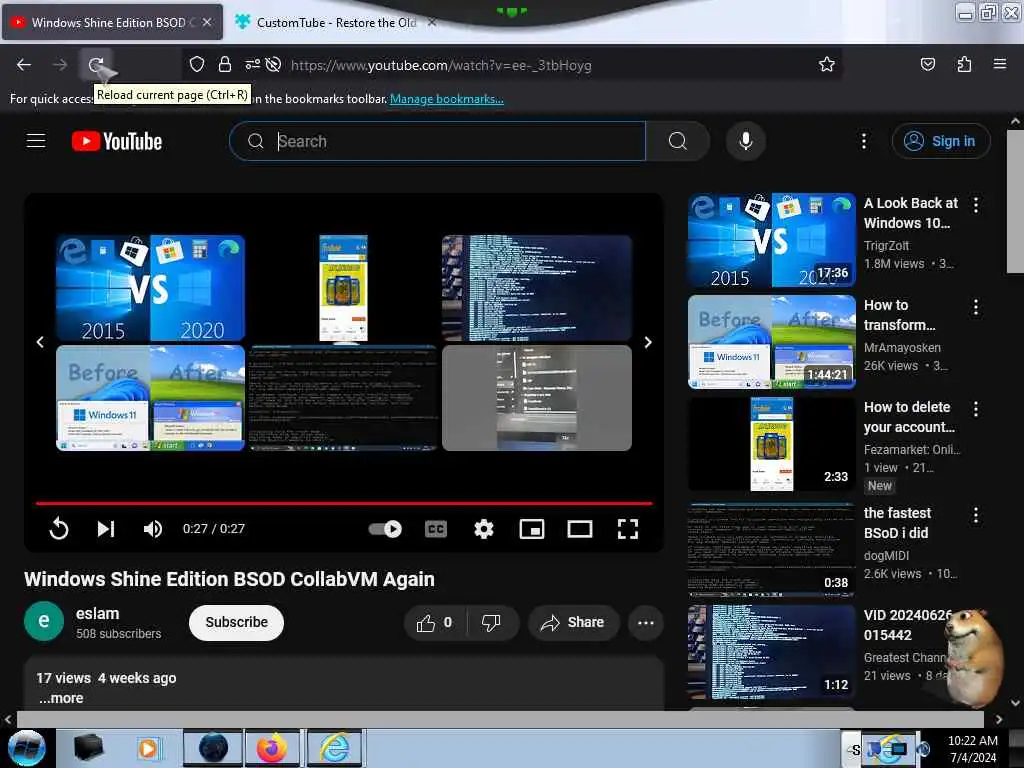Show next endscreen suggestions
Viewport: 1024px width, 768px height.
pyautogui.click(x=648, y=342)
